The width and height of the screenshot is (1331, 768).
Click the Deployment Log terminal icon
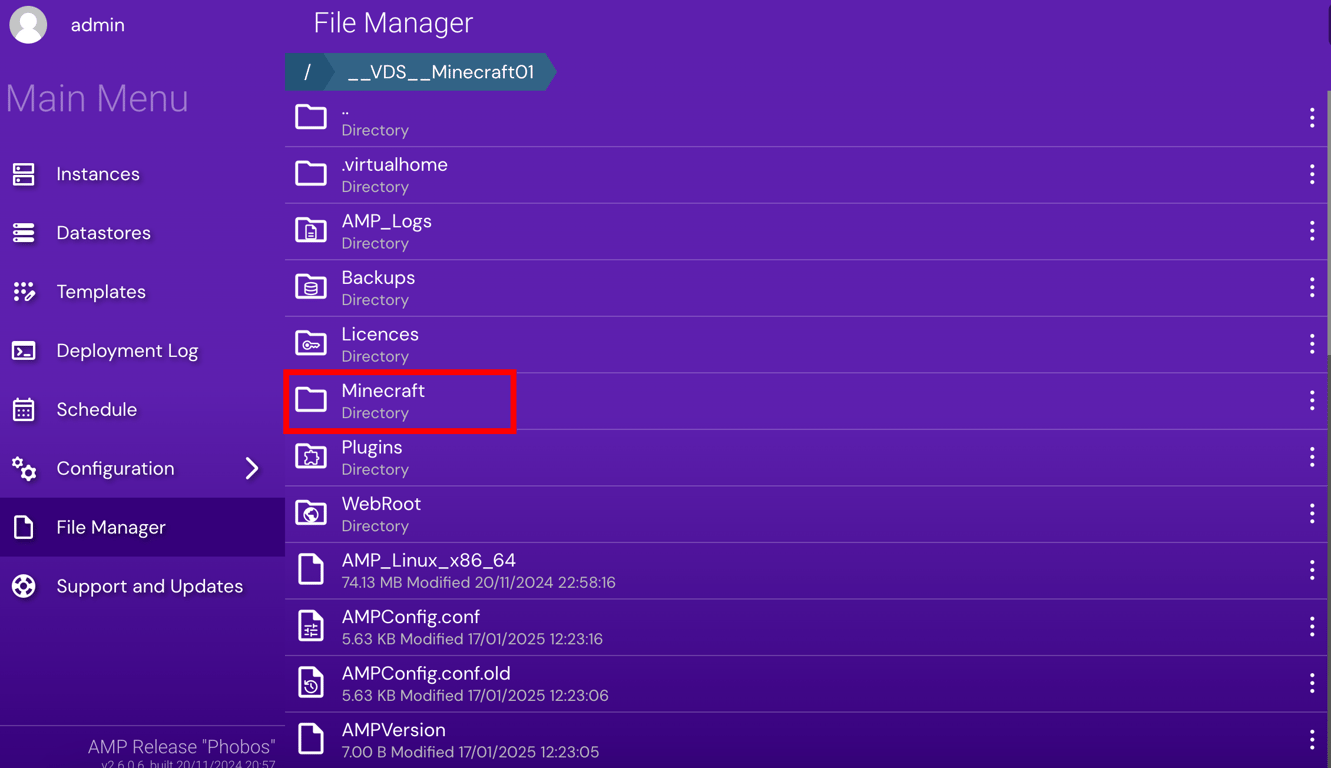[x=23, y=350]
